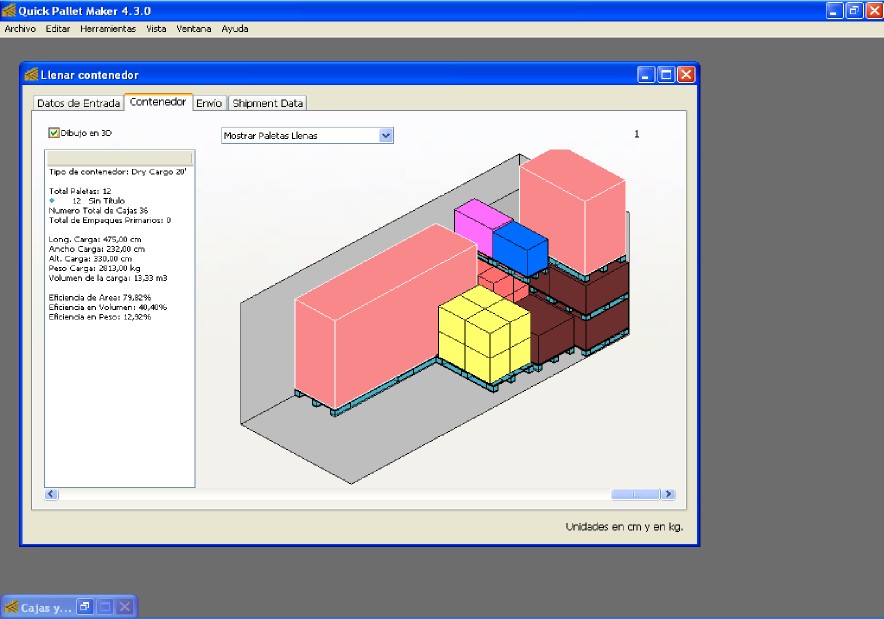Open the Herramientas menu
Image resolution: width=884 pixels, height=619 pixels.
(x=108, y=29)
